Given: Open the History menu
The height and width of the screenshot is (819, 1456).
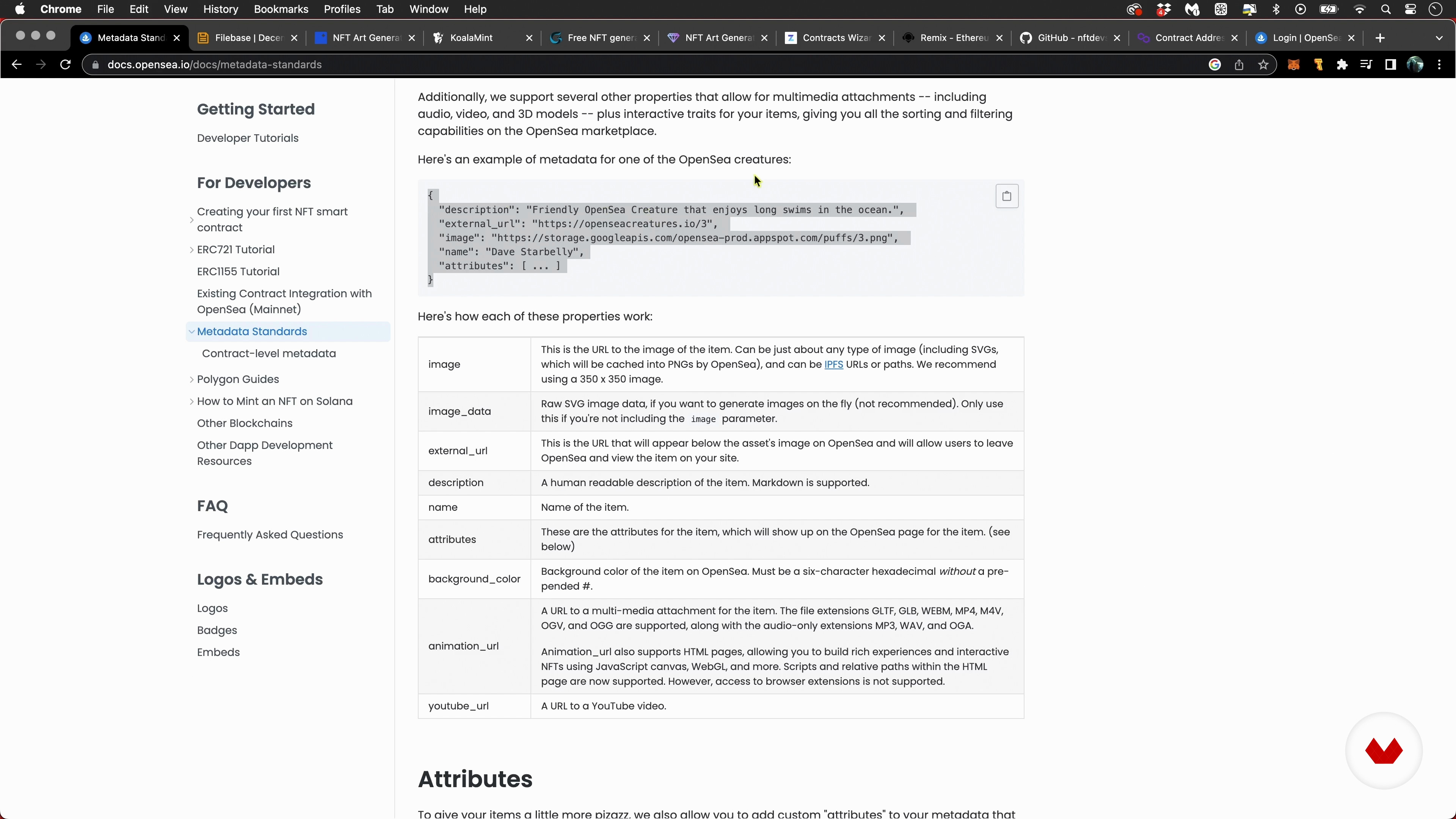Looking at the screenshot, I should click(x=220, y=9).
